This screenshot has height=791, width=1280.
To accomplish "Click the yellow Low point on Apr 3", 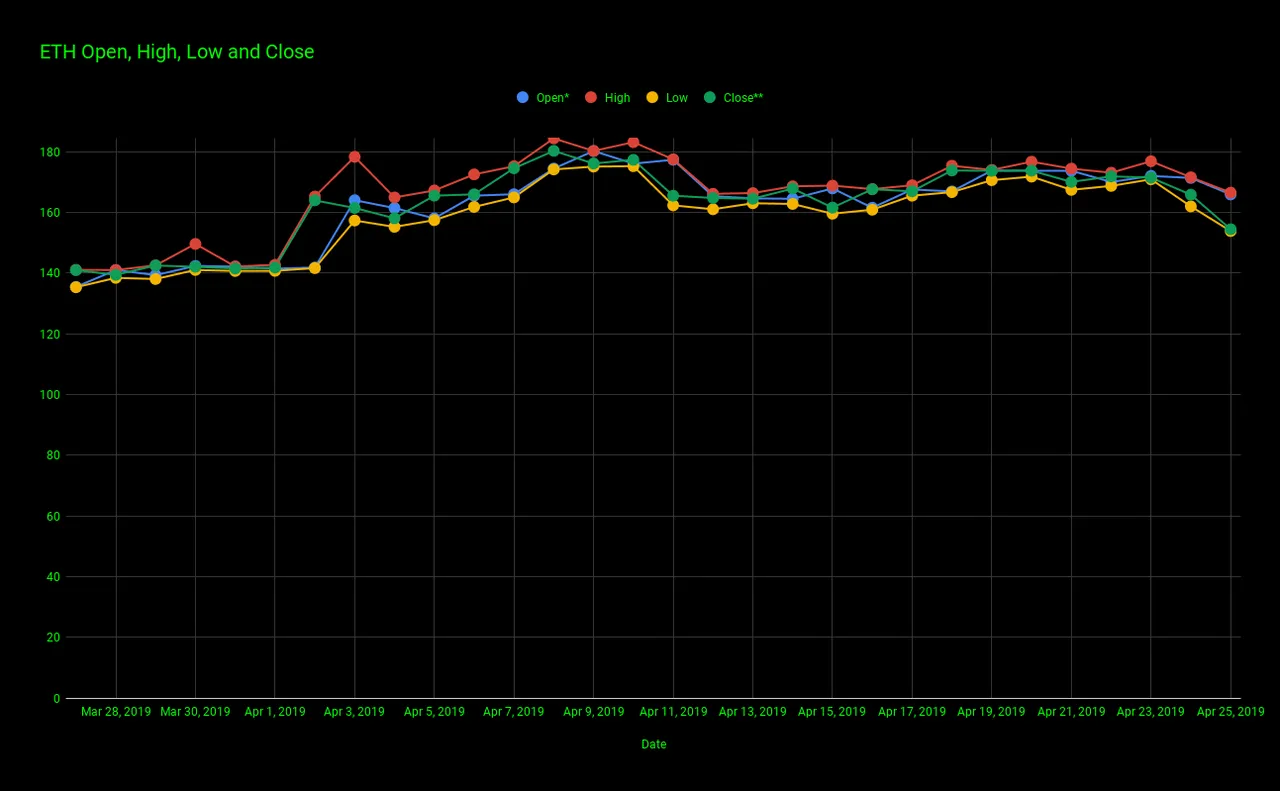I will pos(354,220).
